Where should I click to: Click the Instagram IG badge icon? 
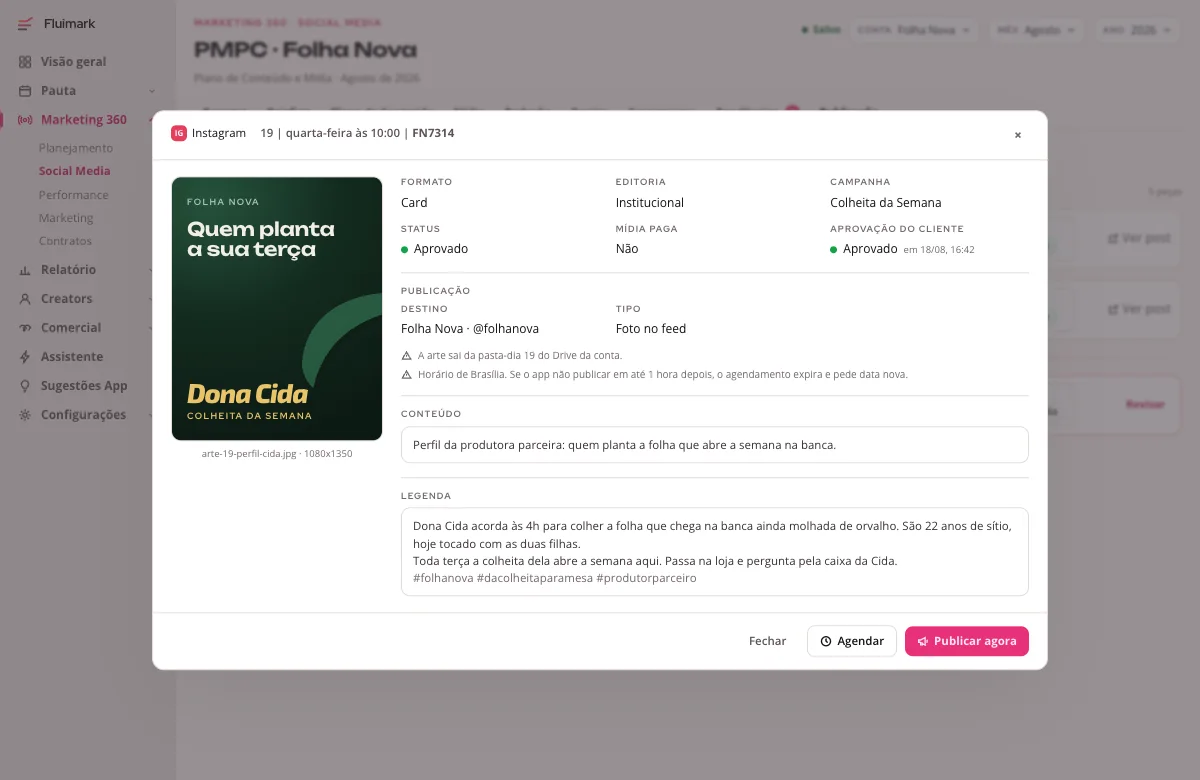click(x=179, y=133)
